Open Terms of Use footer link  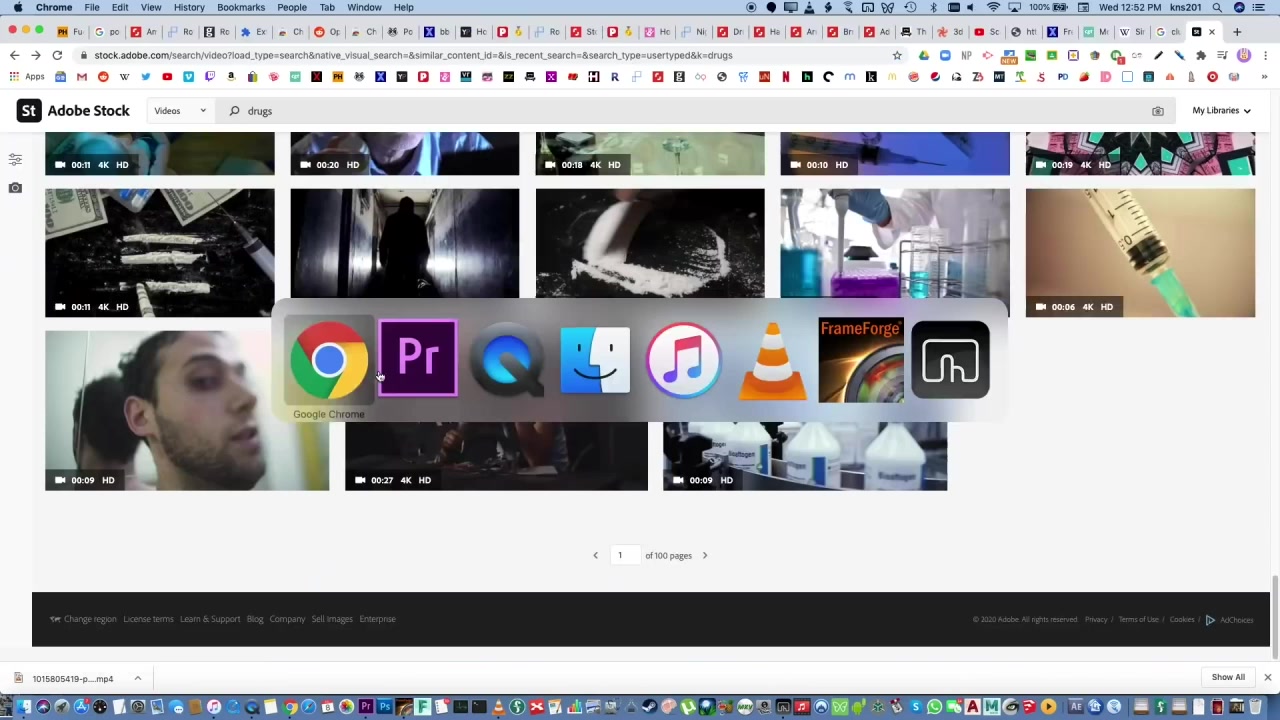tap(1139, 620)
